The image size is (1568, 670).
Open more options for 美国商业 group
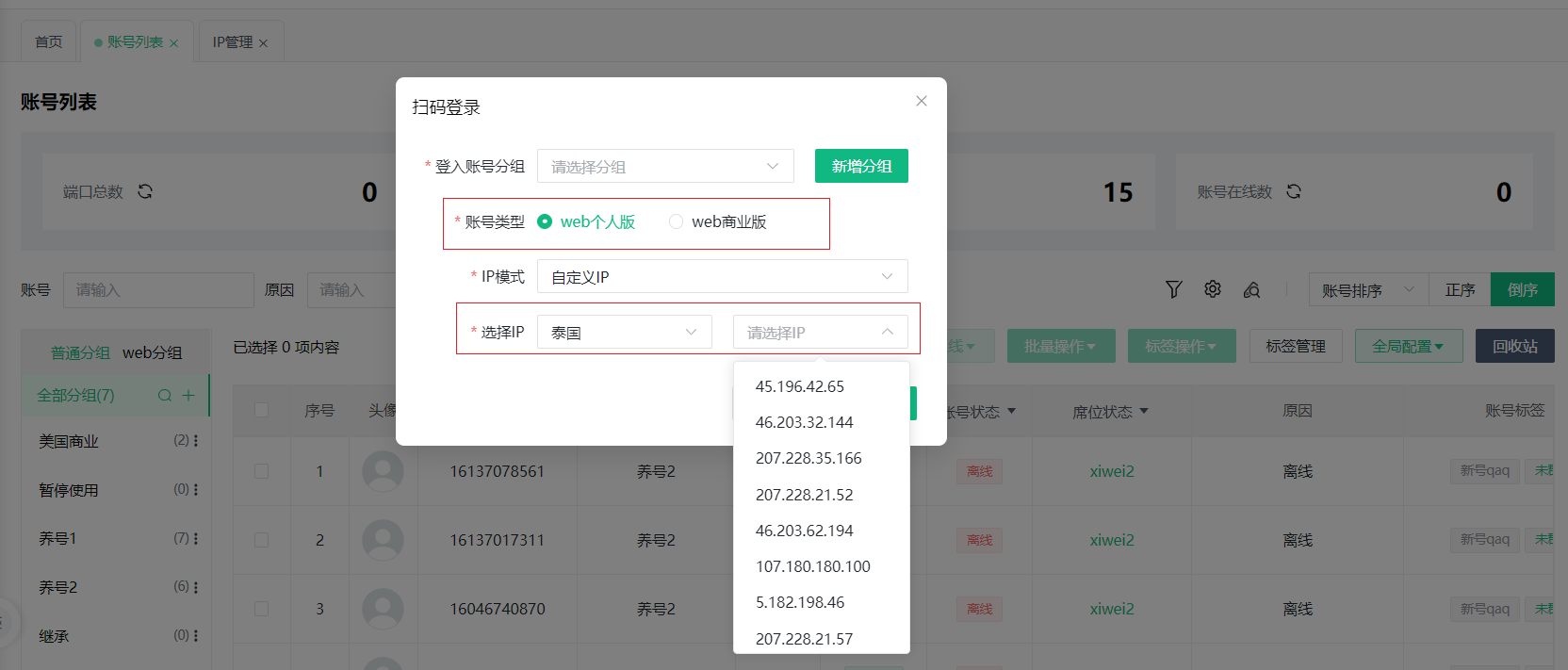[x=196, y=440]
